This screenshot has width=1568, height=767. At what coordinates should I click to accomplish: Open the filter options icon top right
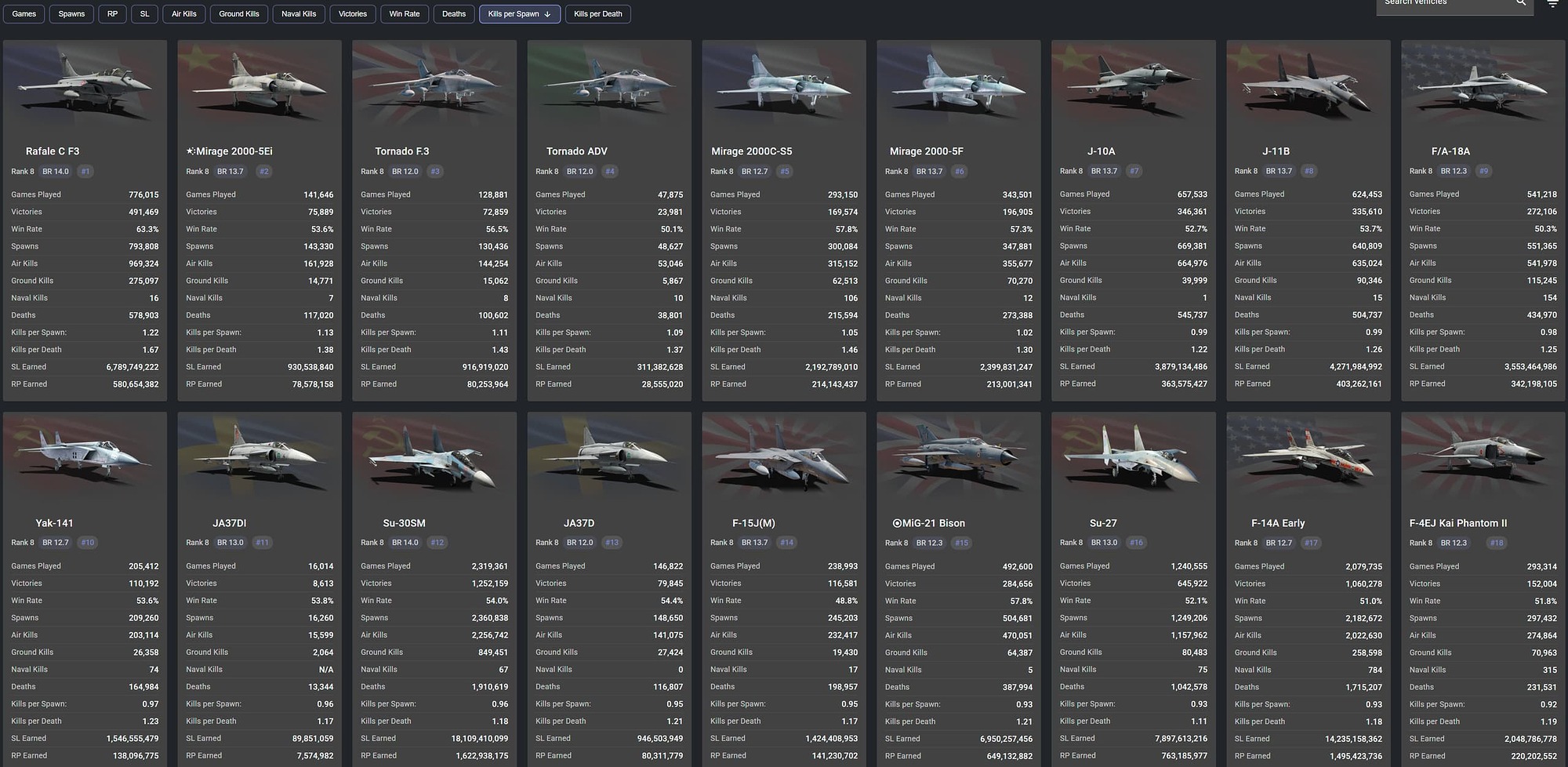[1552, 3]
